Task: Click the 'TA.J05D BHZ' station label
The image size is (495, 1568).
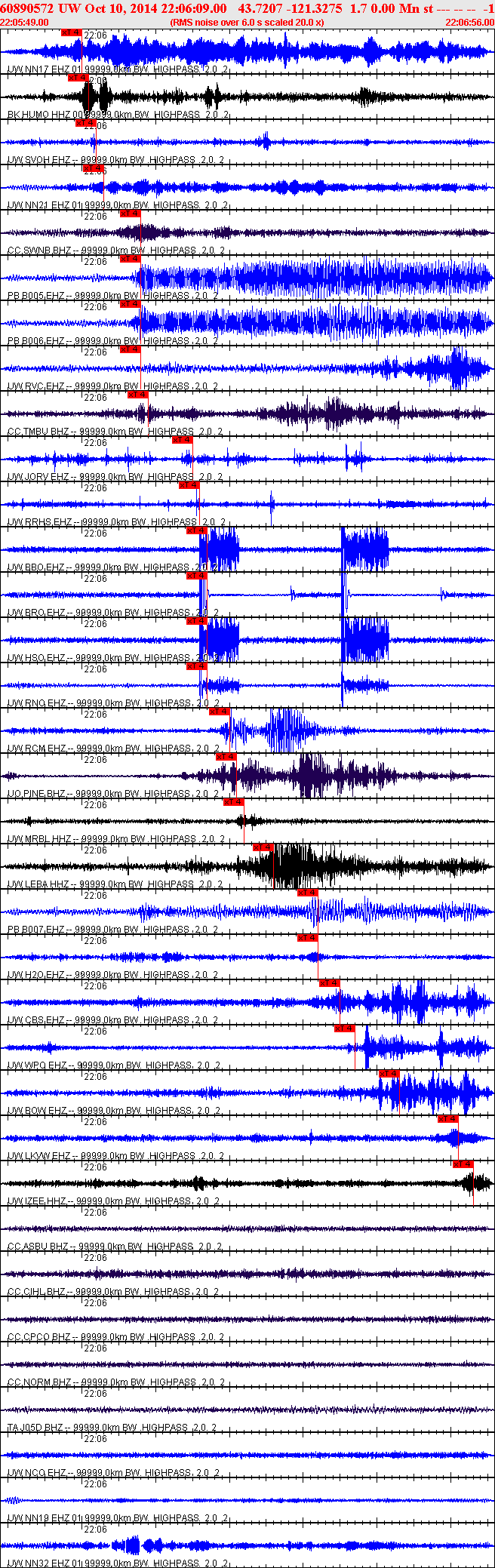Action: 35,1428
